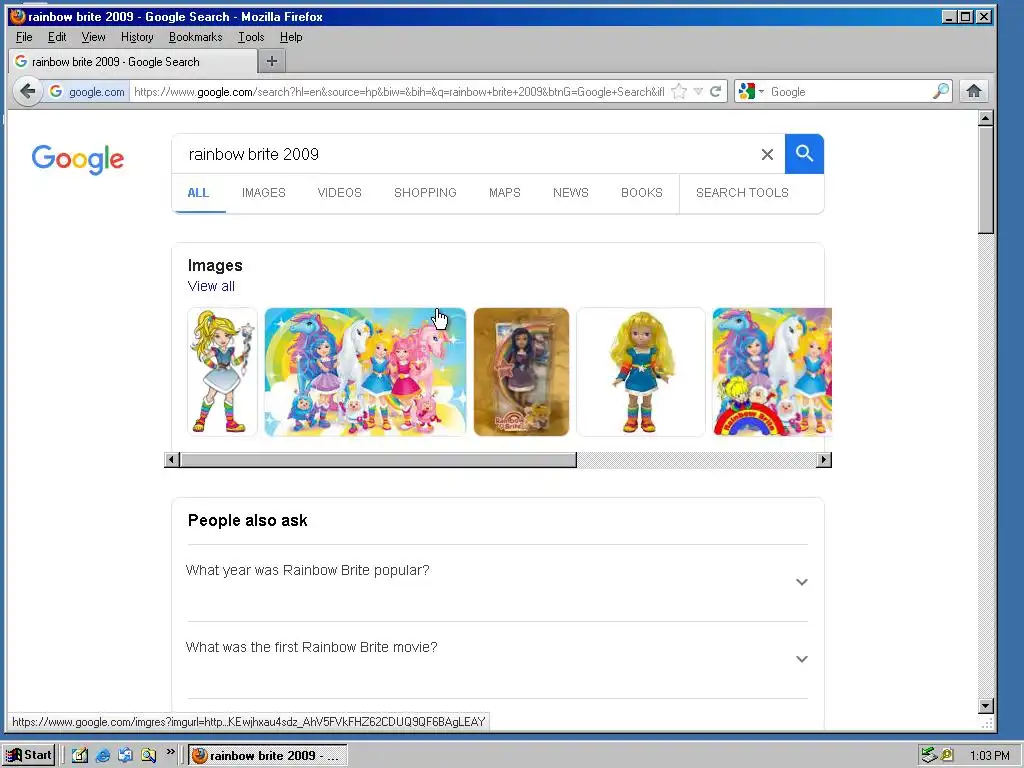Click the page scrollbar up arrow
The width and height of the screenshot is (1024, 768).
986,118
